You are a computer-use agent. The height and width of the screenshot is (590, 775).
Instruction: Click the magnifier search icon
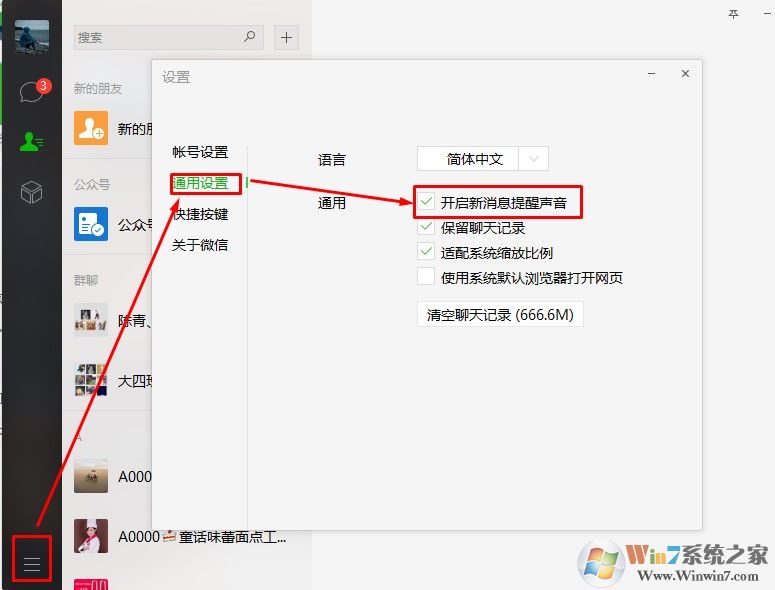click(250, 37)
